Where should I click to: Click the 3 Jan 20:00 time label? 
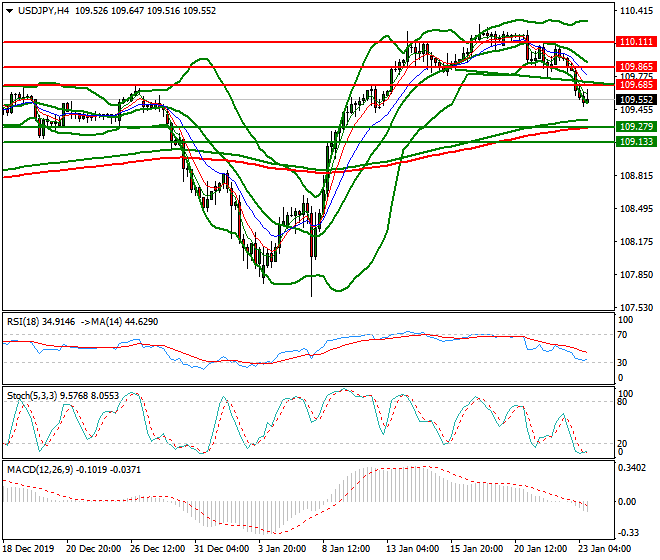tap(282, 549)
